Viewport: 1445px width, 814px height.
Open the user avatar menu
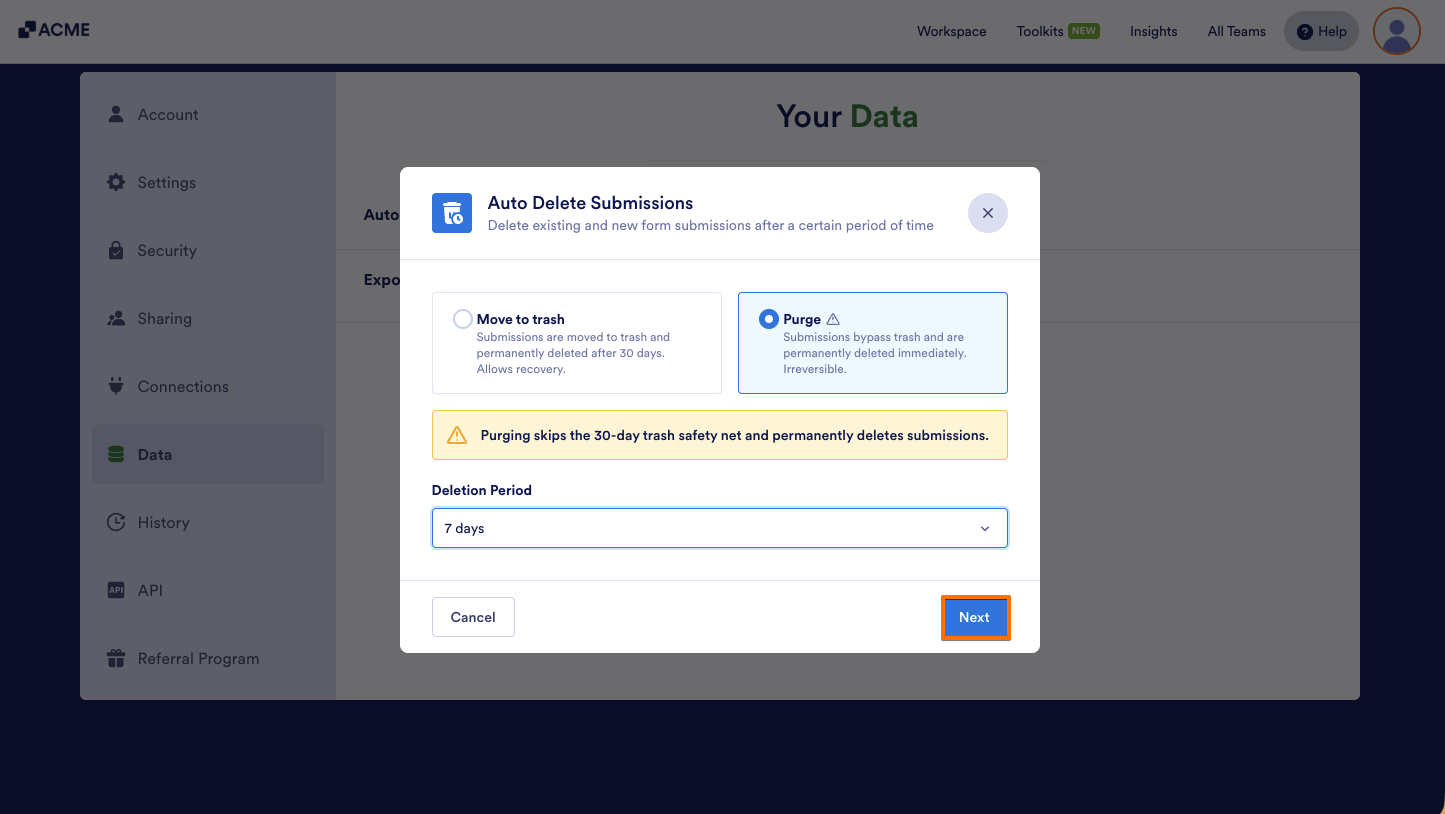[x=1397, y=31]
